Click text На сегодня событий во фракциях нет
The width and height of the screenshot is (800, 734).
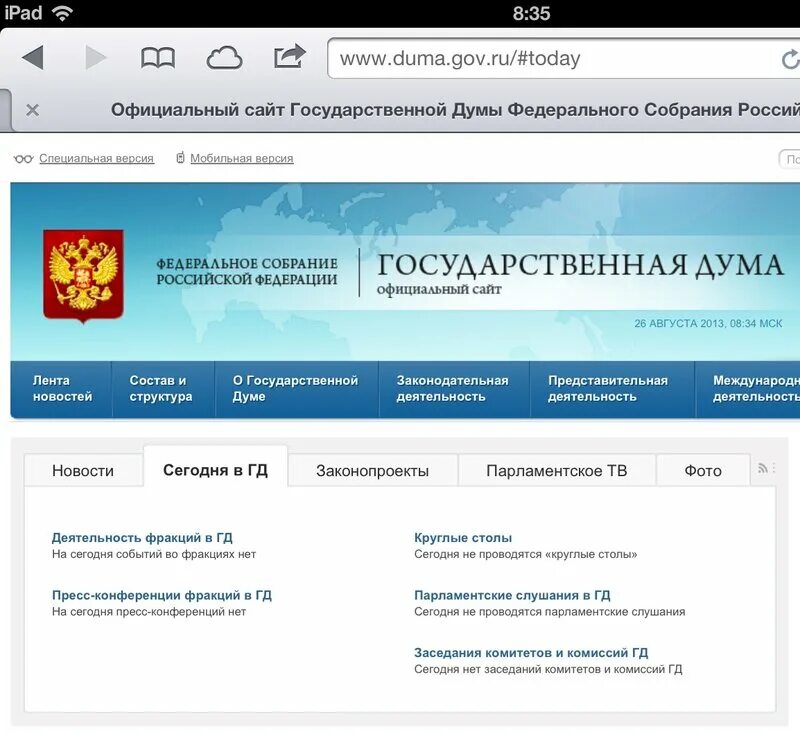tap(154, 554)
